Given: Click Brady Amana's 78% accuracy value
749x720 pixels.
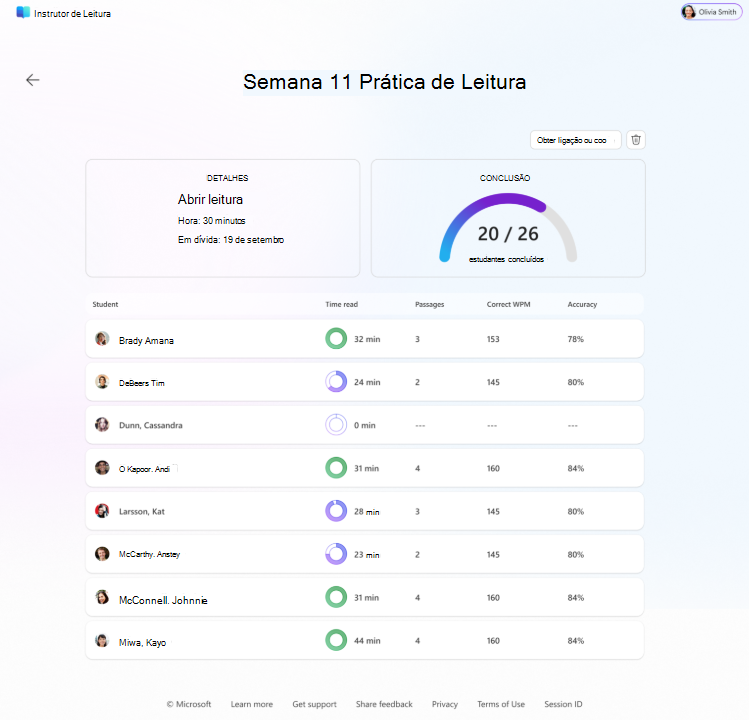Looking at the screenshot, I should pos(576,339).
